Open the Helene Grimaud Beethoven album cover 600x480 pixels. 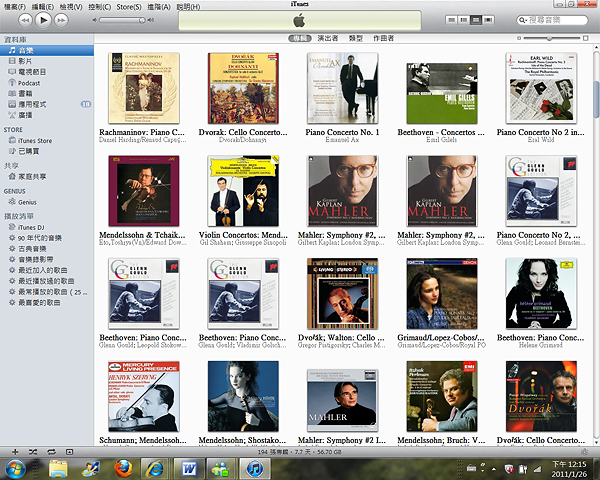541,294
